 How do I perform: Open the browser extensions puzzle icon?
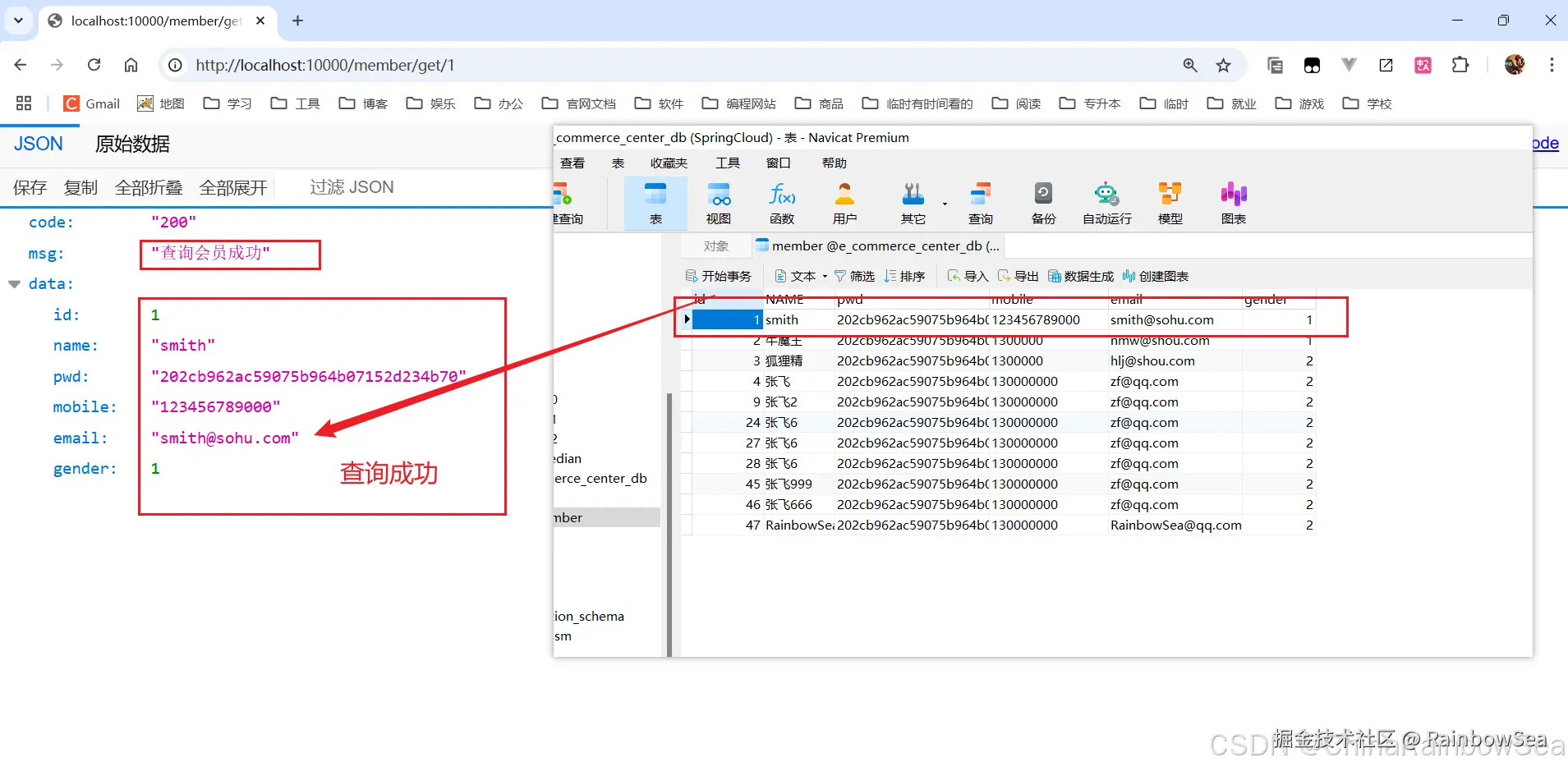1460,65
